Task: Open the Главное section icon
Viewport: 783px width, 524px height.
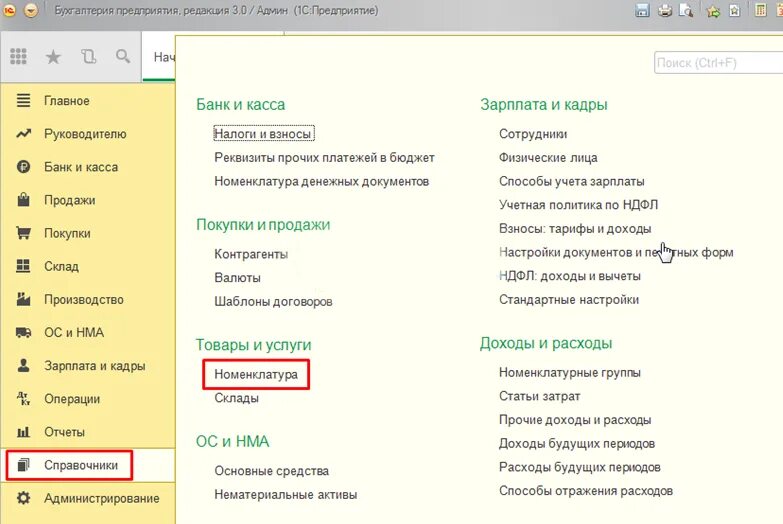Action: pos(23,100)
